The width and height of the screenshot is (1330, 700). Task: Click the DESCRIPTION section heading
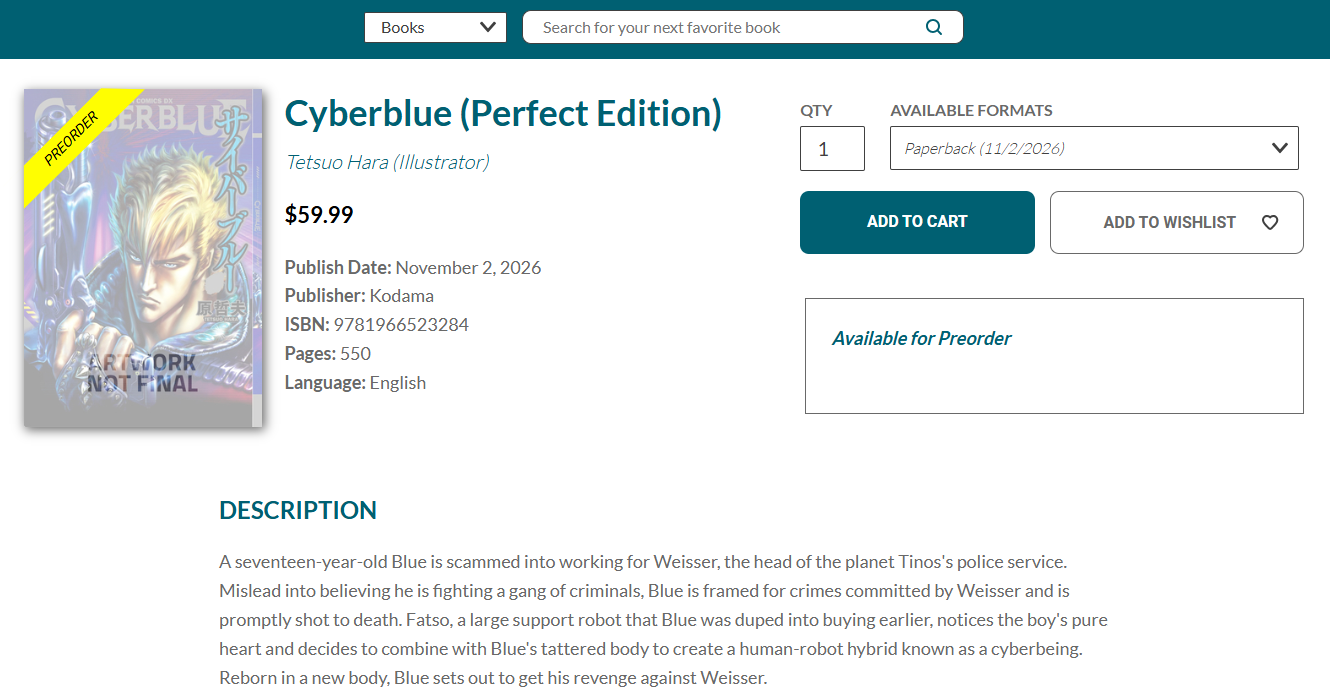[x=298, y=510]
